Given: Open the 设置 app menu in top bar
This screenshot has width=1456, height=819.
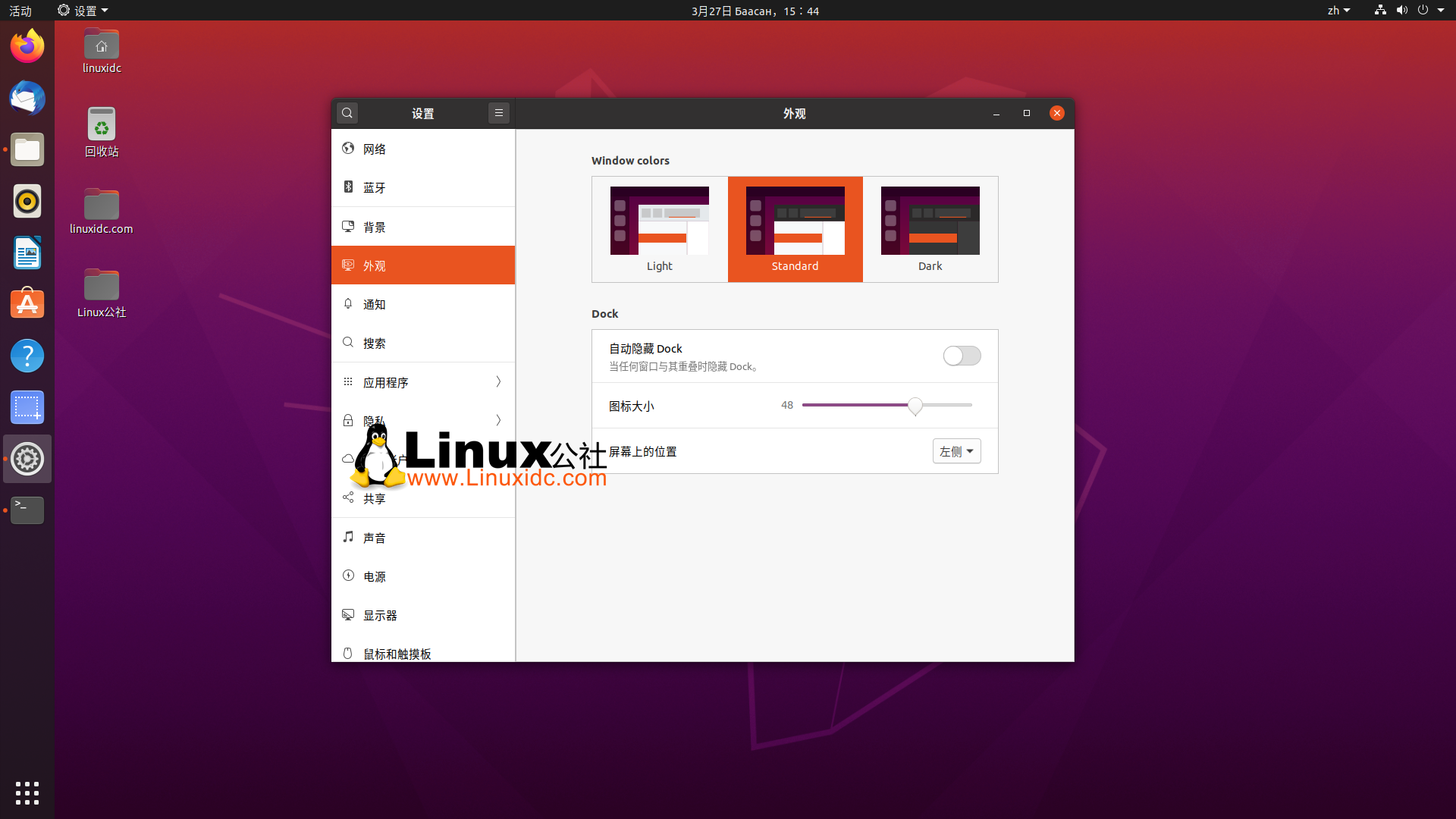Looking at the screenshot, I should 83,11.
